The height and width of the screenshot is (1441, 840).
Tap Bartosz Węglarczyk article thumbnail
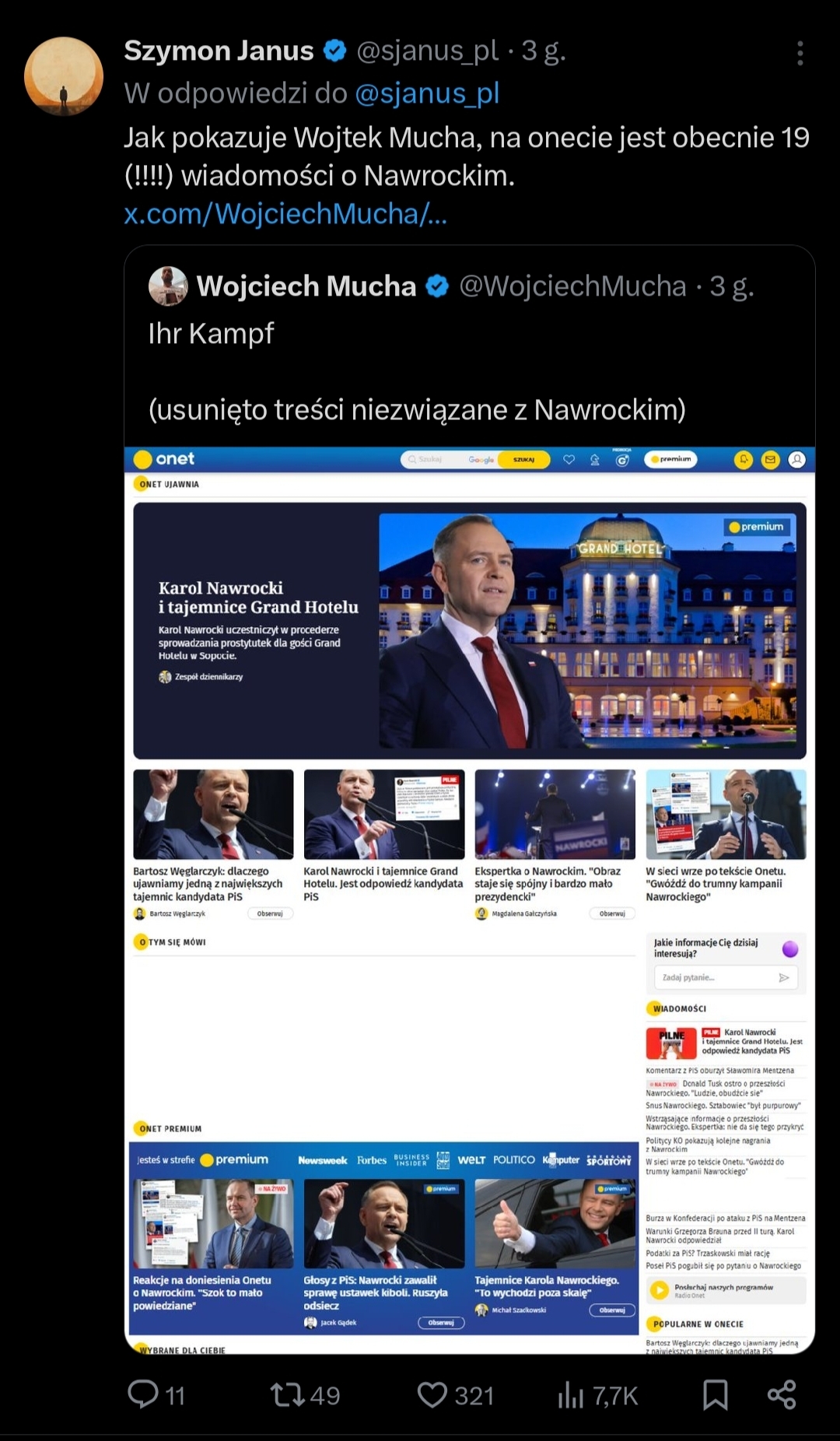tap(213, 814)
